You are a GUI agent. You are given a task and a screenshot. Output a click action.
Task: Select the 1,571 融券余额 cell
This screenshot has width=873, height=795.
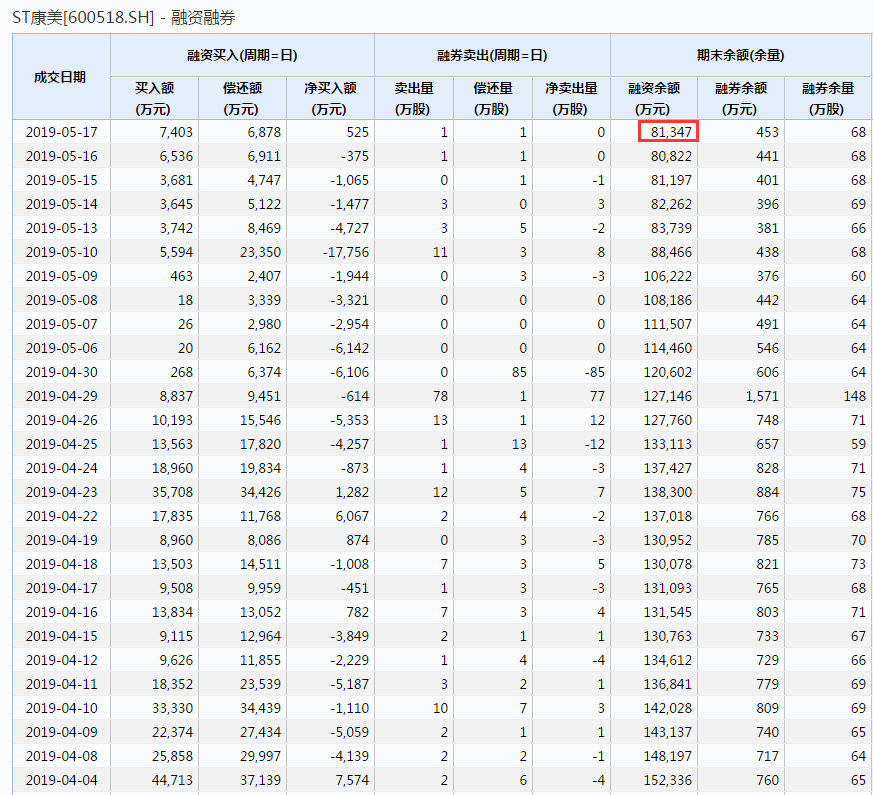click(761, 396)
